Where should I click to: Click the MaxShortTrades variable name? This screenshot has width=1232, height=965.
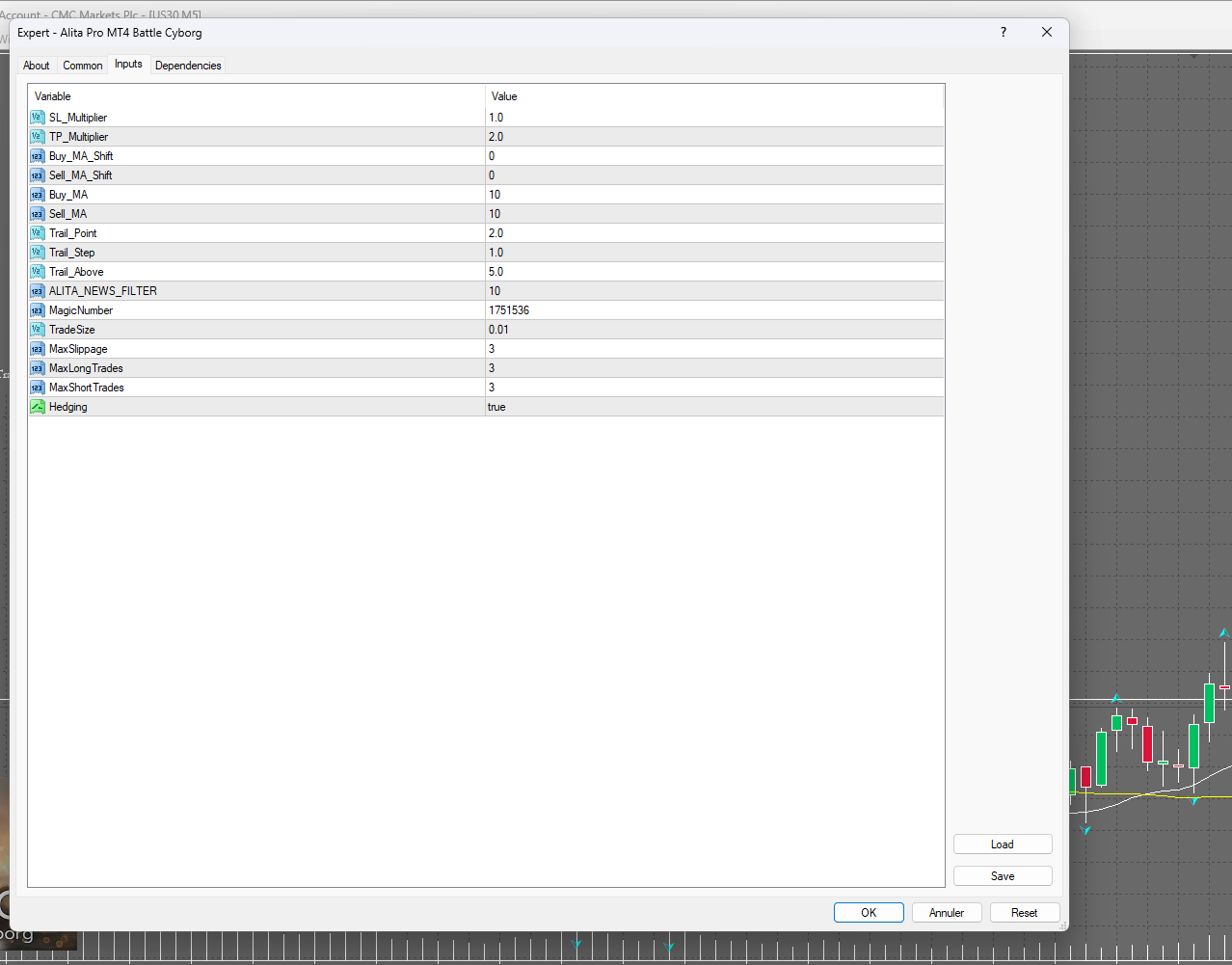point(87,388)
